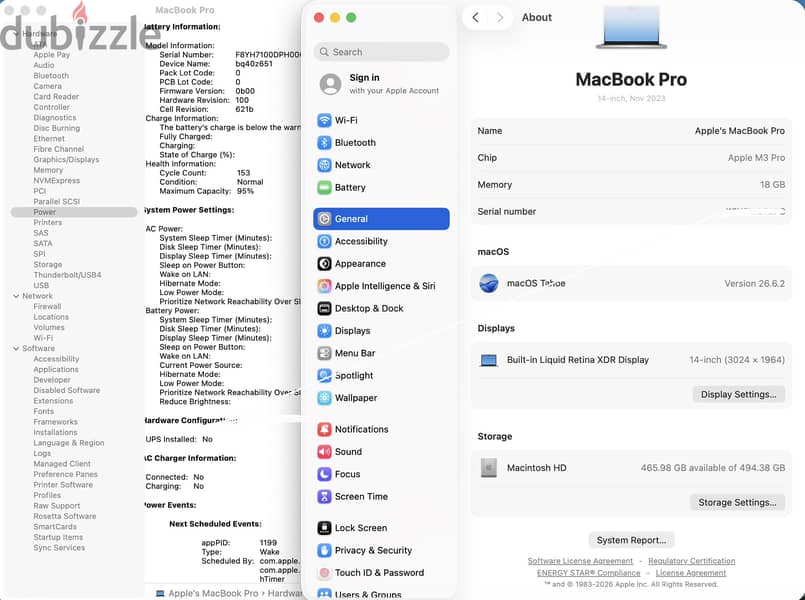
Task: Click the Name row Apple's MacBook Pro
Action: pyautogui.click(x=631, y=131)
